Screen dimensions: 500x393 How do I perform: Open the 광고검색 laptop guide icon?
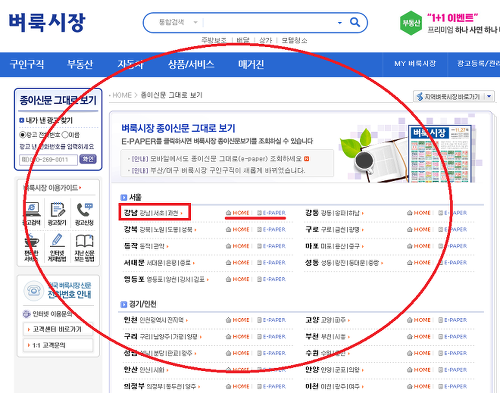32,214
